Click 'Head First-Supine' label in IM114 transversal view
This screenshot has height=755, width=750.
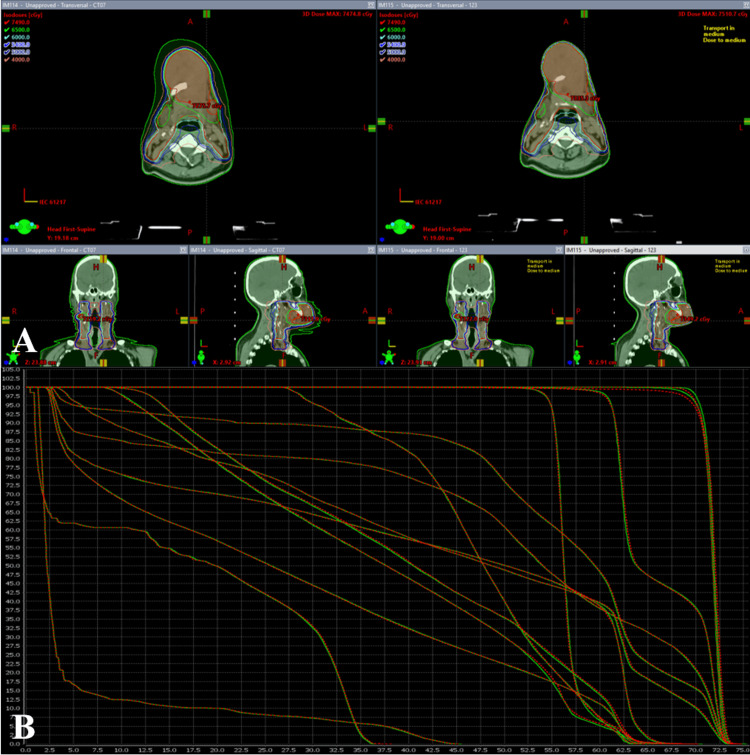(71, 229)
